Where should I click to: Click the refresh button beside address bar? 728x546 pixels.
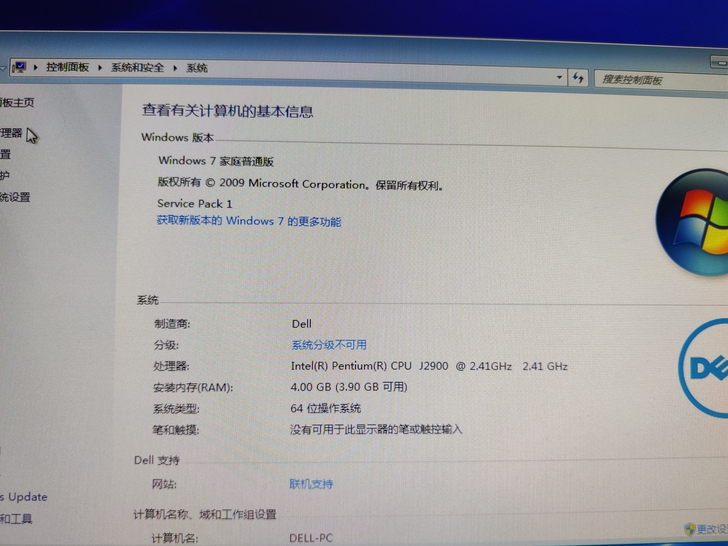(578, 78)
